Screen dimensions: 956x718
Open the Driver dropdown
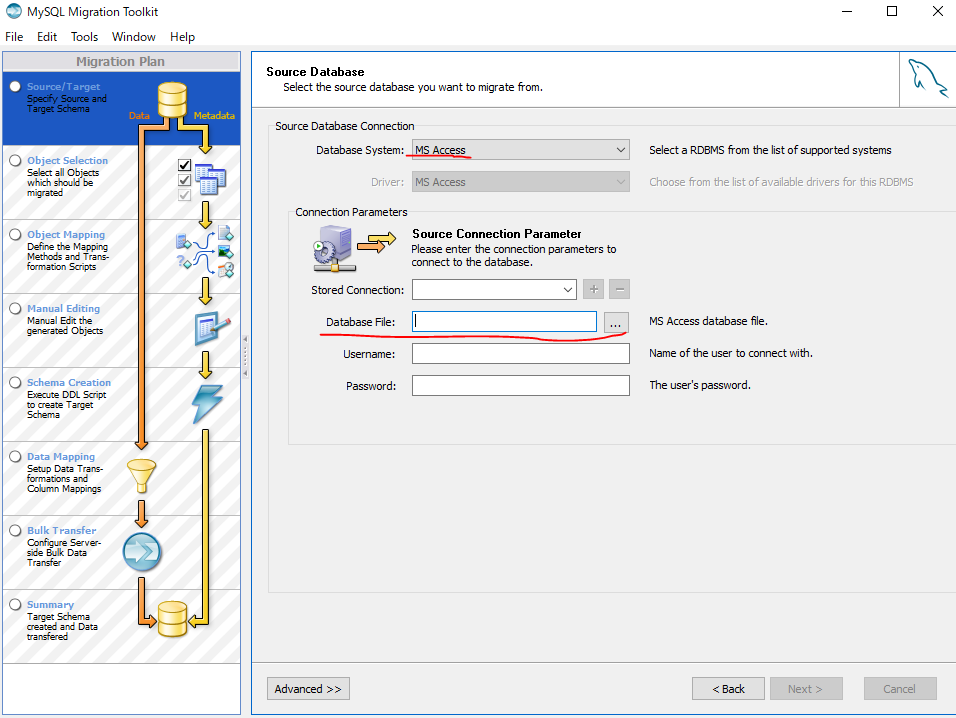click(521, 182)
